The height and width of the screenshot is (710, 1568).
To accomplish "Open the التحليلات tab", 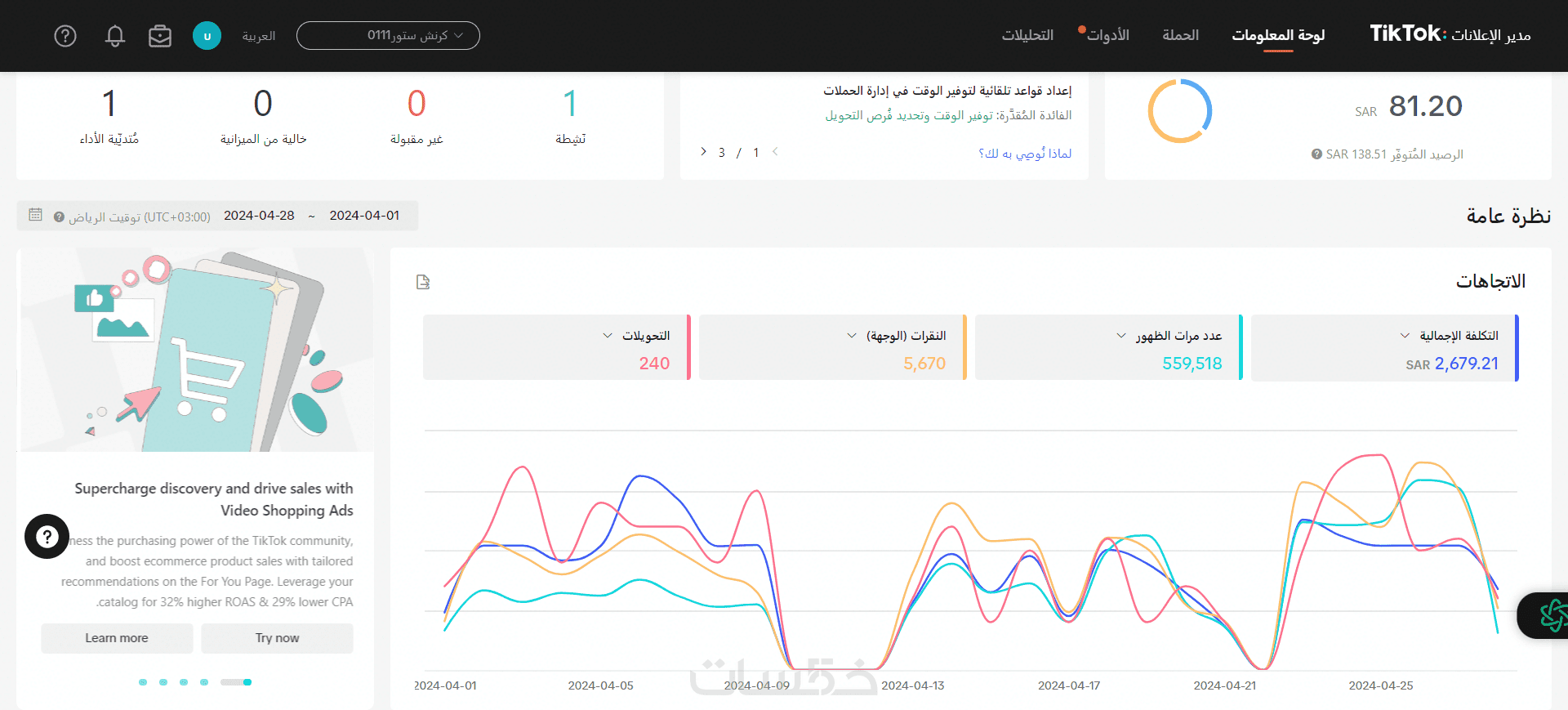I will click(1027, 35).
